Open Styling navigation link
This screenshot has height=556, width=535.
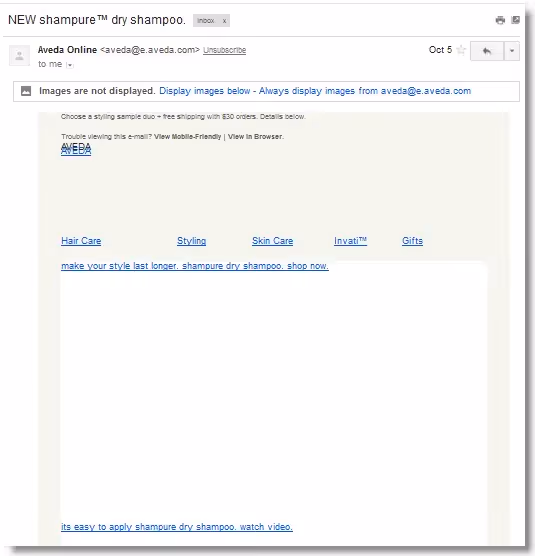tap(191, 241)
